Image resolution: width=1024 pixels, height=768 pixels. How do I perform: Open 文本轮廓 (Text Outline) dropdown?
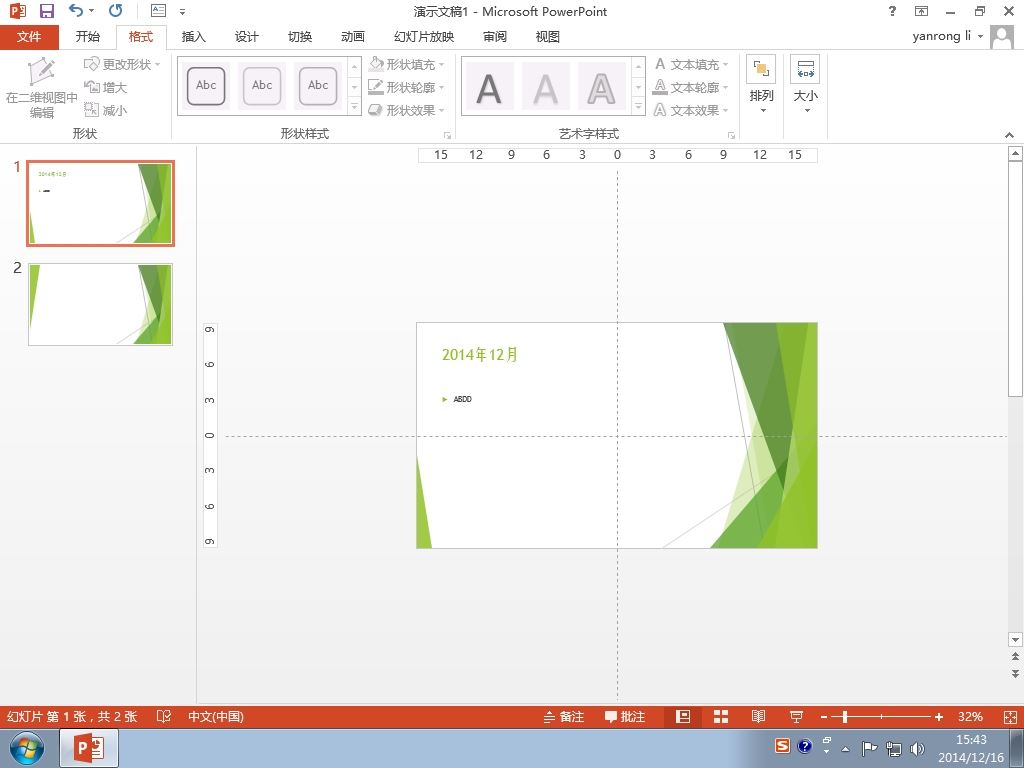click(691, 87)
